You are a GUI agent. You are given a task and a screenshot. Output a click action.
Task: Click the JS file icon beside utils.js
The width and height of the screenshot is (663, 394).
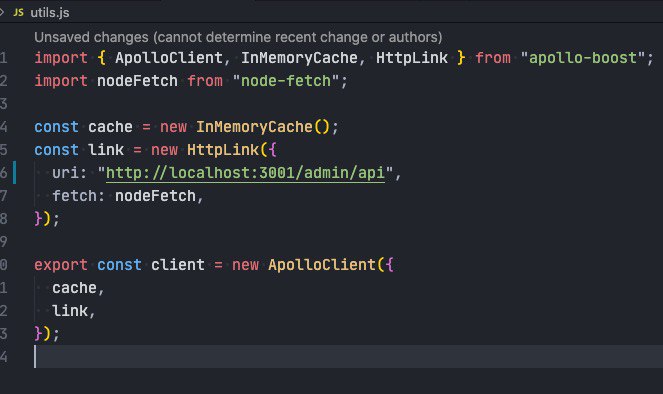18,13
